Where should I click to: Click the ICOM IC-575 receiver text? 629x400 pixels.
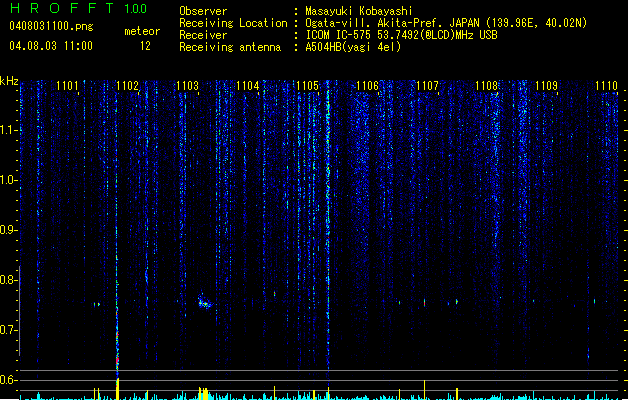pos(401,35)
